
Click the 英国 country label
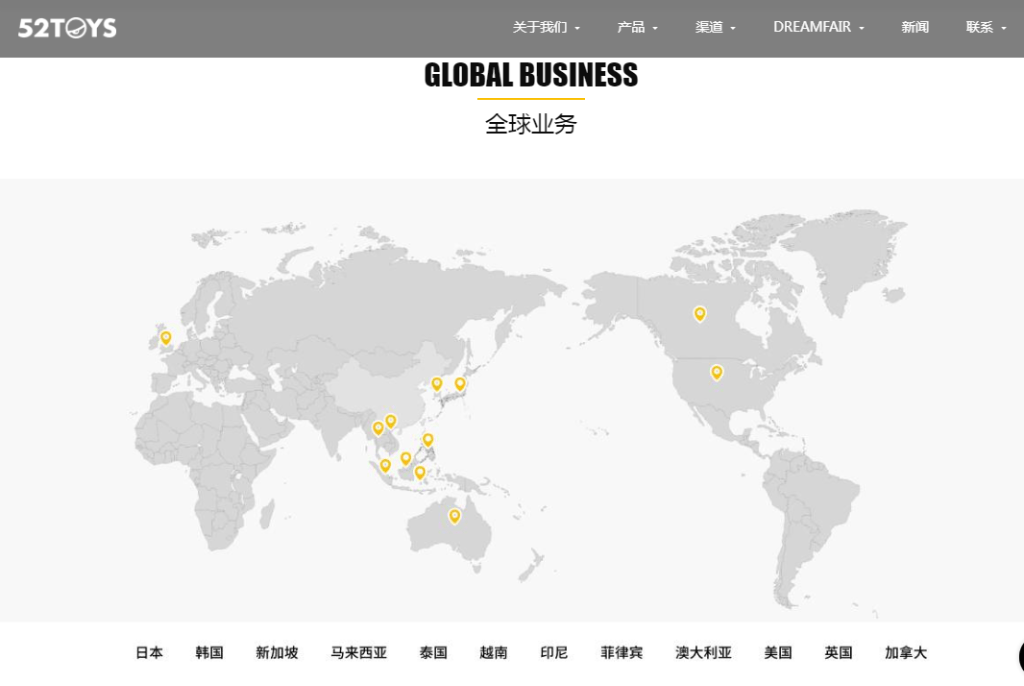pos(838,652)
